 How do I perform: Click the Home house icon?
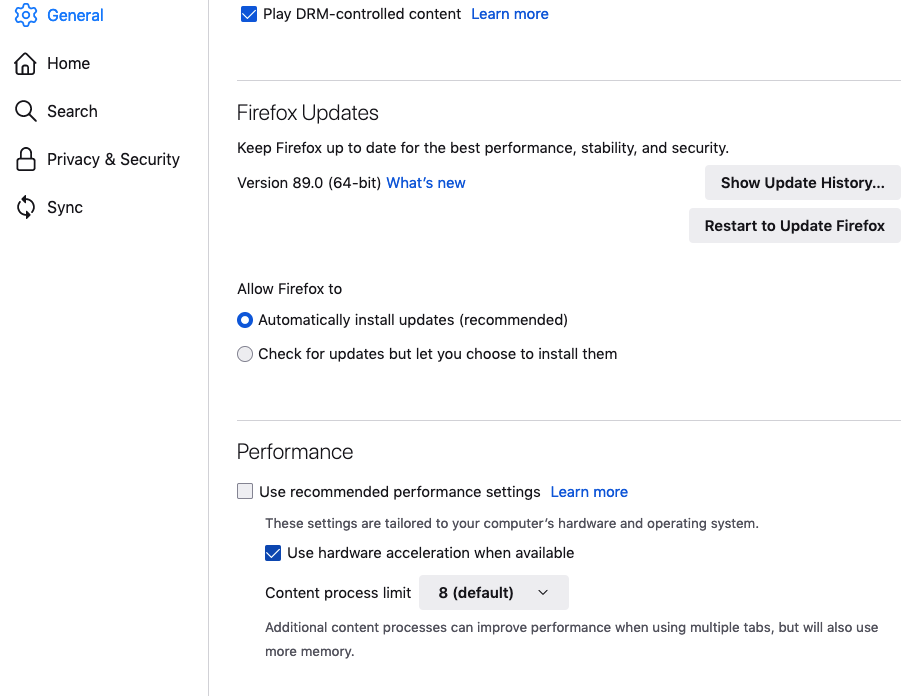pyautogui.click(x=26, y=63)
